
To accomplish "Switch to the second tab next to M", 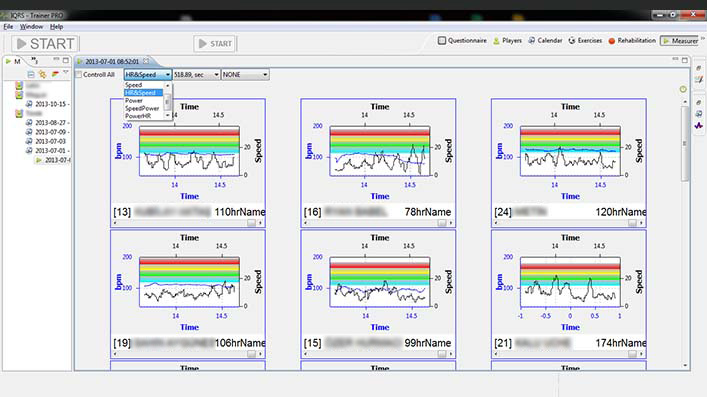I will [x=34, y=61].
